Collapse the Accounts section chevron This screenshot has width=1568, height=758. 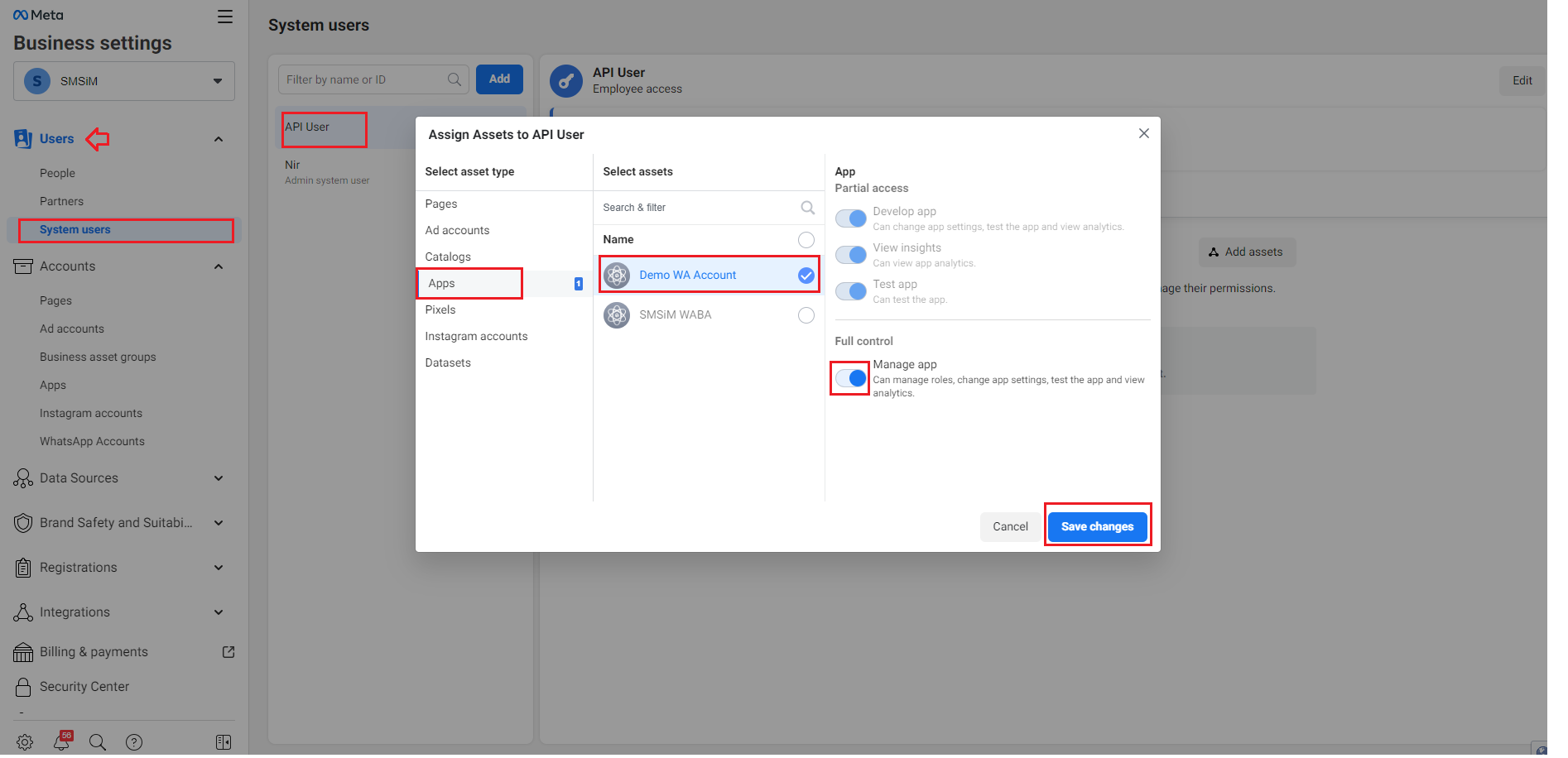pyautogui.click(x=219, y=266)
